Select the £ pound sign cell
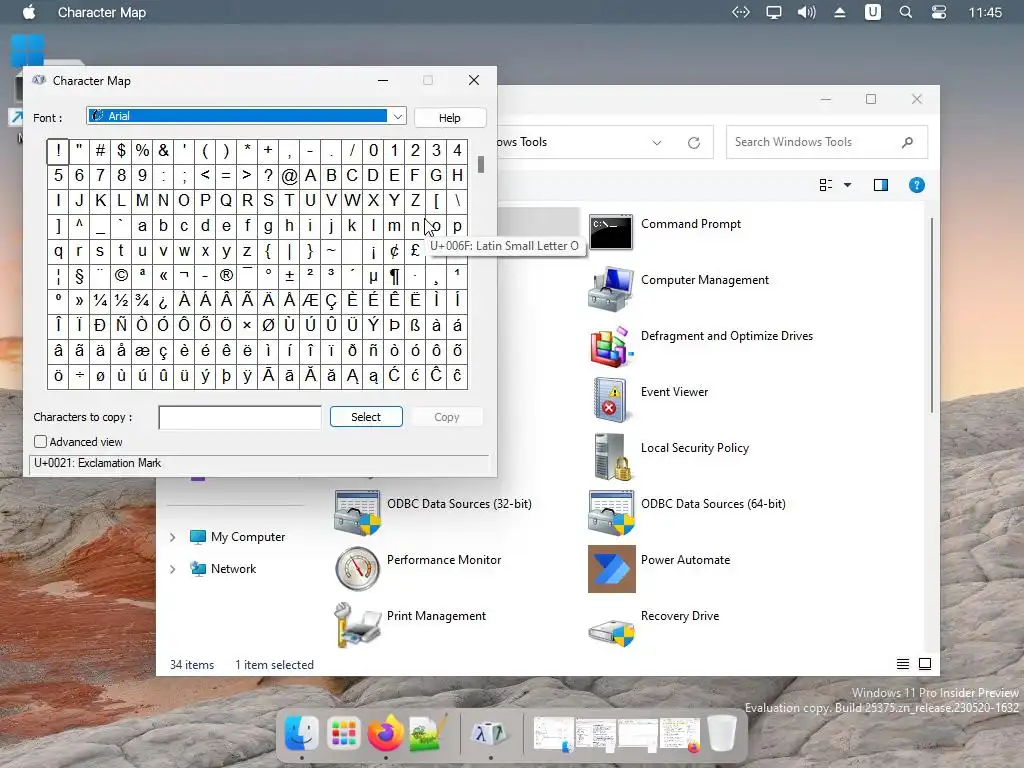This screenshot has width=1024, height=768. click(415, 251)
